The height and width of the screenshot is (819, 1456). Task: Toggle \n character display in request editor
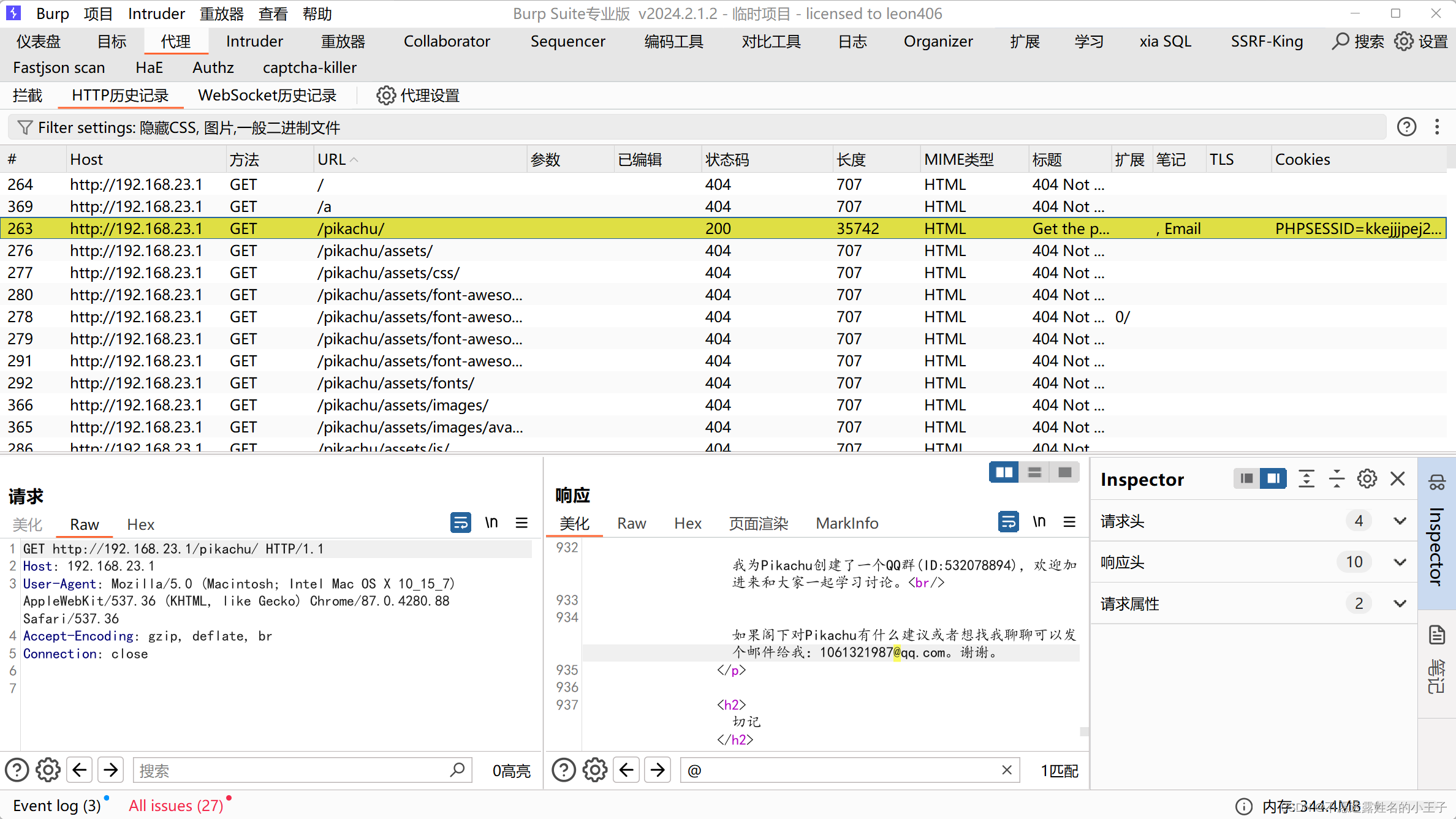click(x=491, y=523)
